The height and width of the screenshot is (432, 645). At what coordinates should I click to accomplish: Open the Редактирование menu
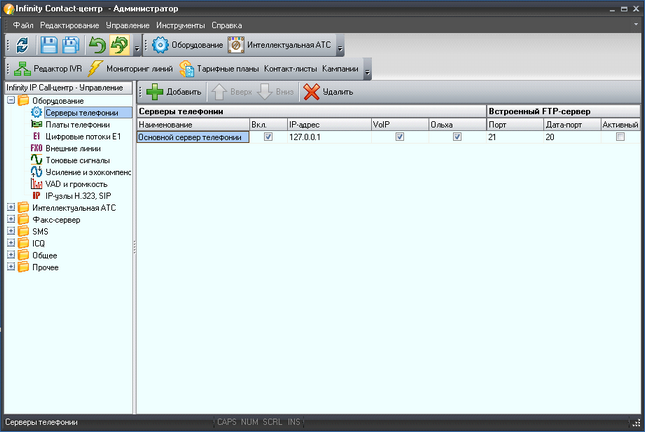tap(70, 26)
